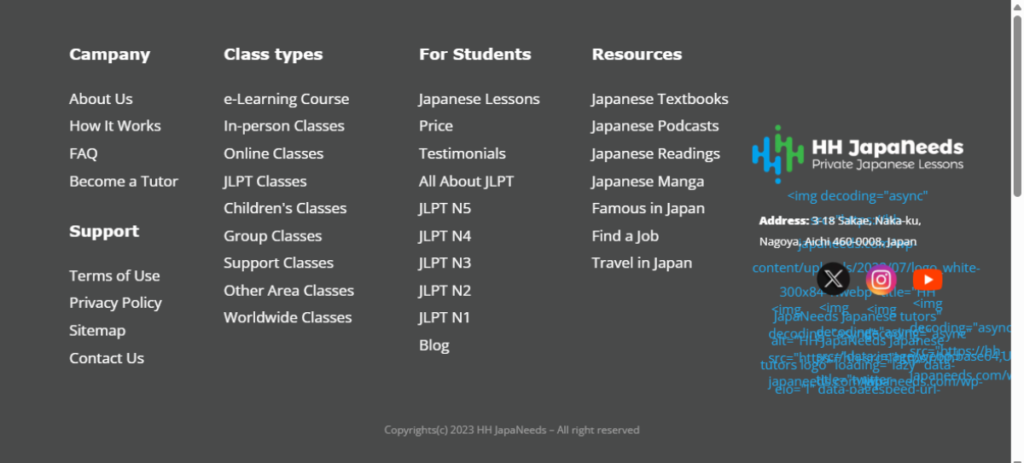
Task: Open the Instagram social icon
Action: click(881, 279)
